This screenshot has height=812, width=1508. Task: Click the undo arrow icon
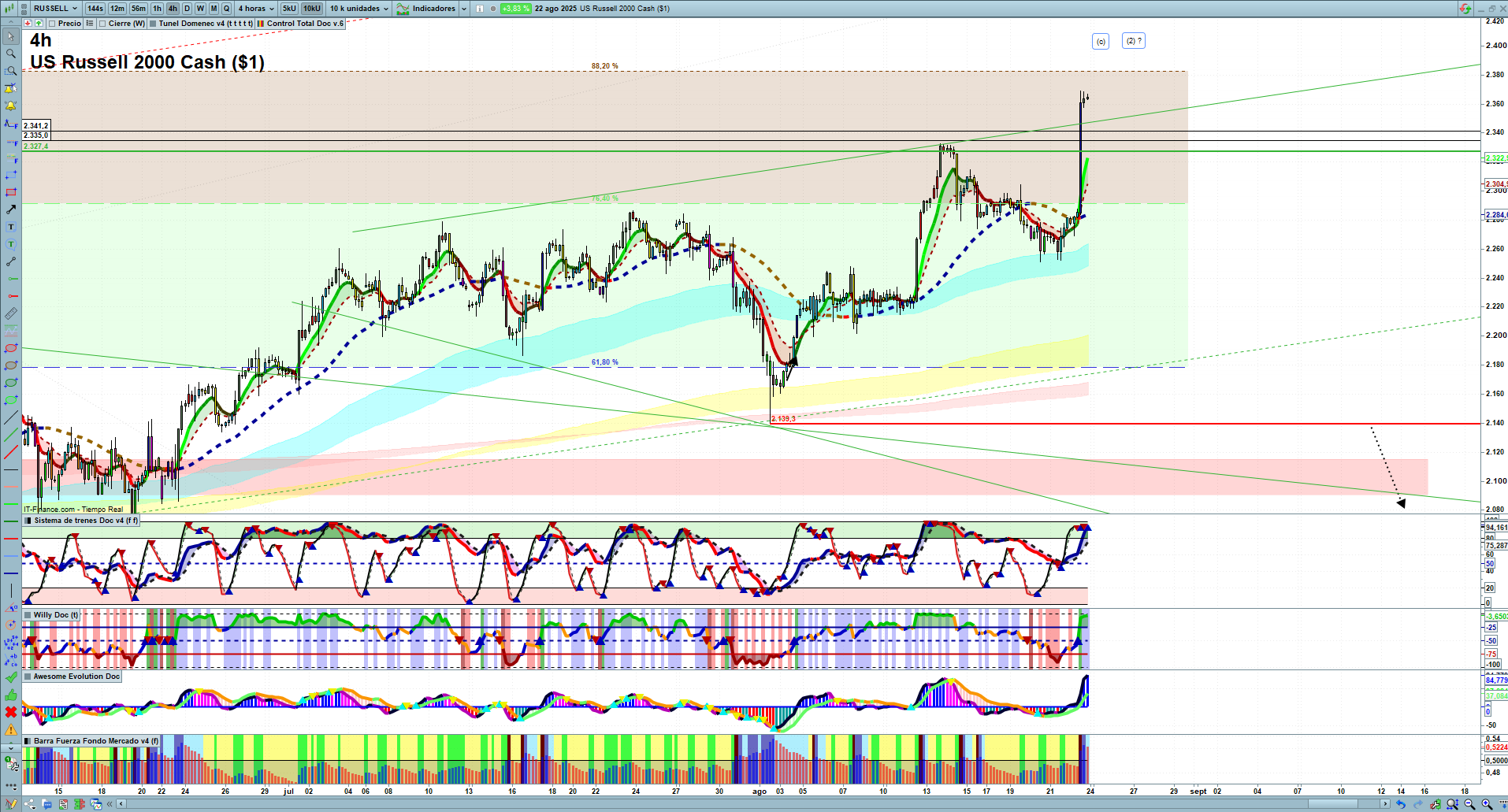click(1400, 804)
